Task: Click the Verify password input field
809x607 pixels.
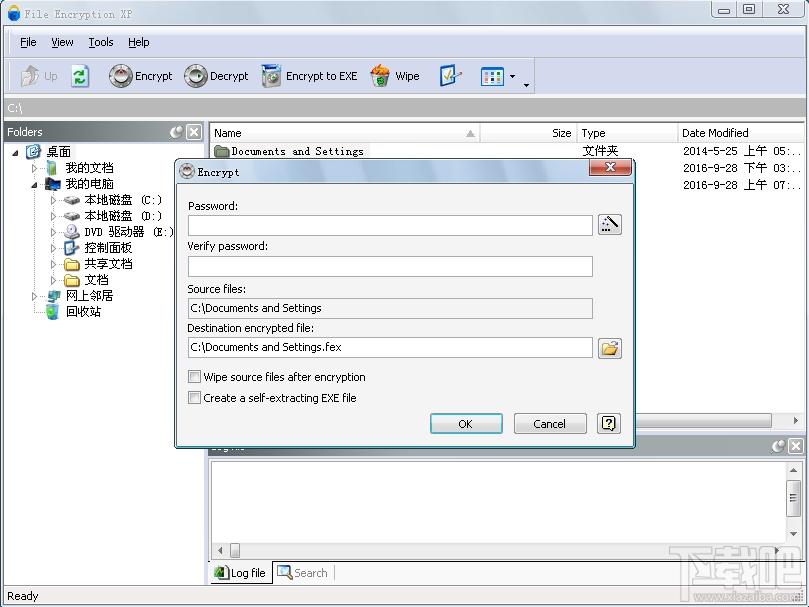Action: tap(390, 266)
